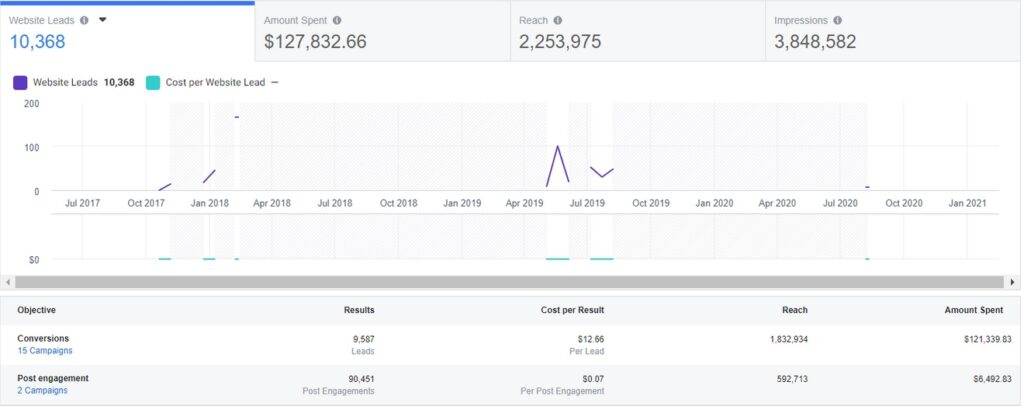Screen dimensions: 1024x406
Task: Click the Jul 2019 axis label
Action: coord(587,203)
